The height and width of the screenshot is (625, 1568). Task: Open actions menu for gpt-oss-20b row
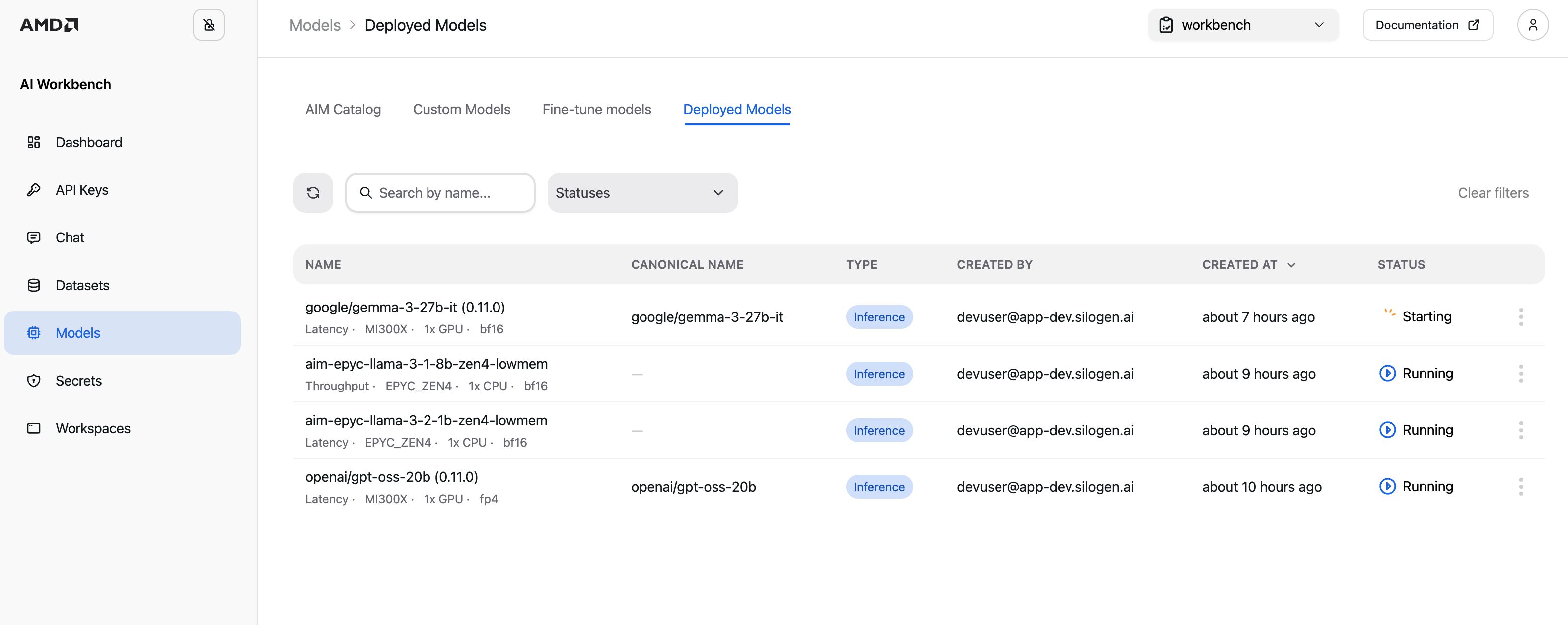1520,487
